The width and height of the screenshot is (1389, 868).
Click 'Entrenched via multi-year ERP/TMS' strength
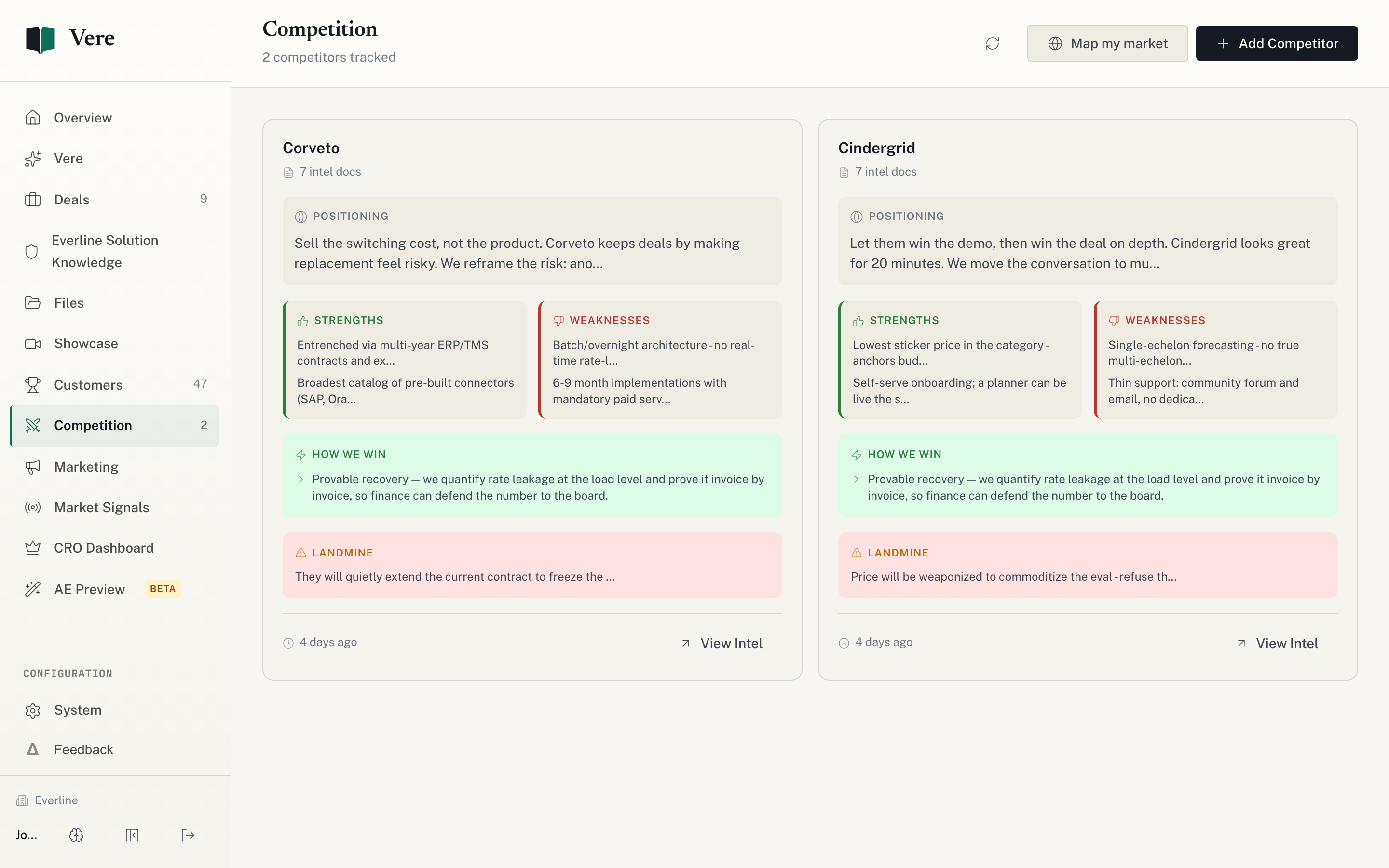[393, 353]
